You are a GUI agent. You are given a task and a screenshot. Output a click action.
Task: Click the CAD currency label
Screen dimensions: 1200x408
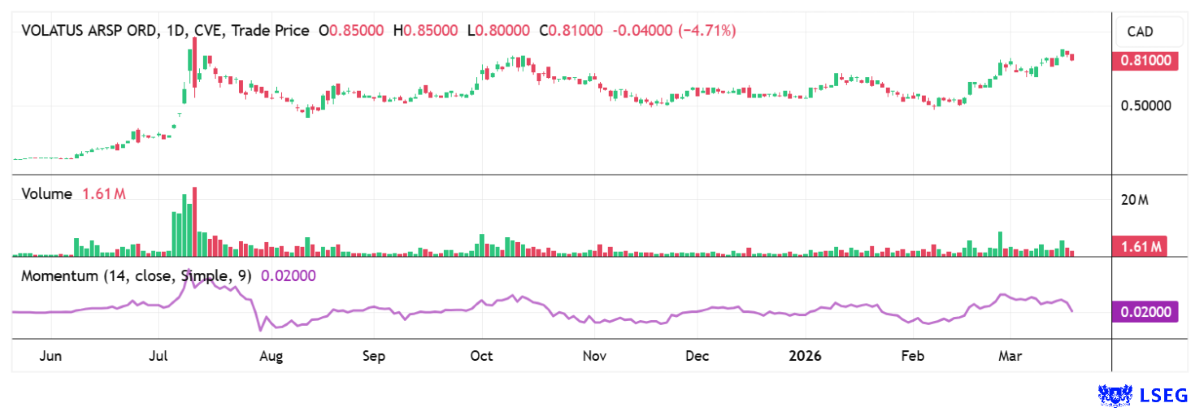(1141, 32)
